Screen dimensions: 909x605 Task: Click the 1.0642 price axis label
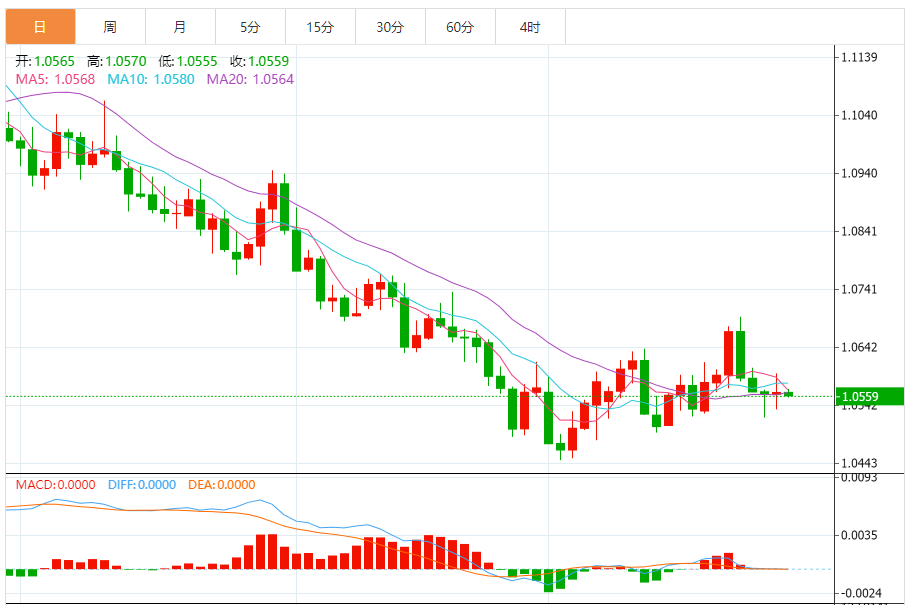(x=859, y=347)
